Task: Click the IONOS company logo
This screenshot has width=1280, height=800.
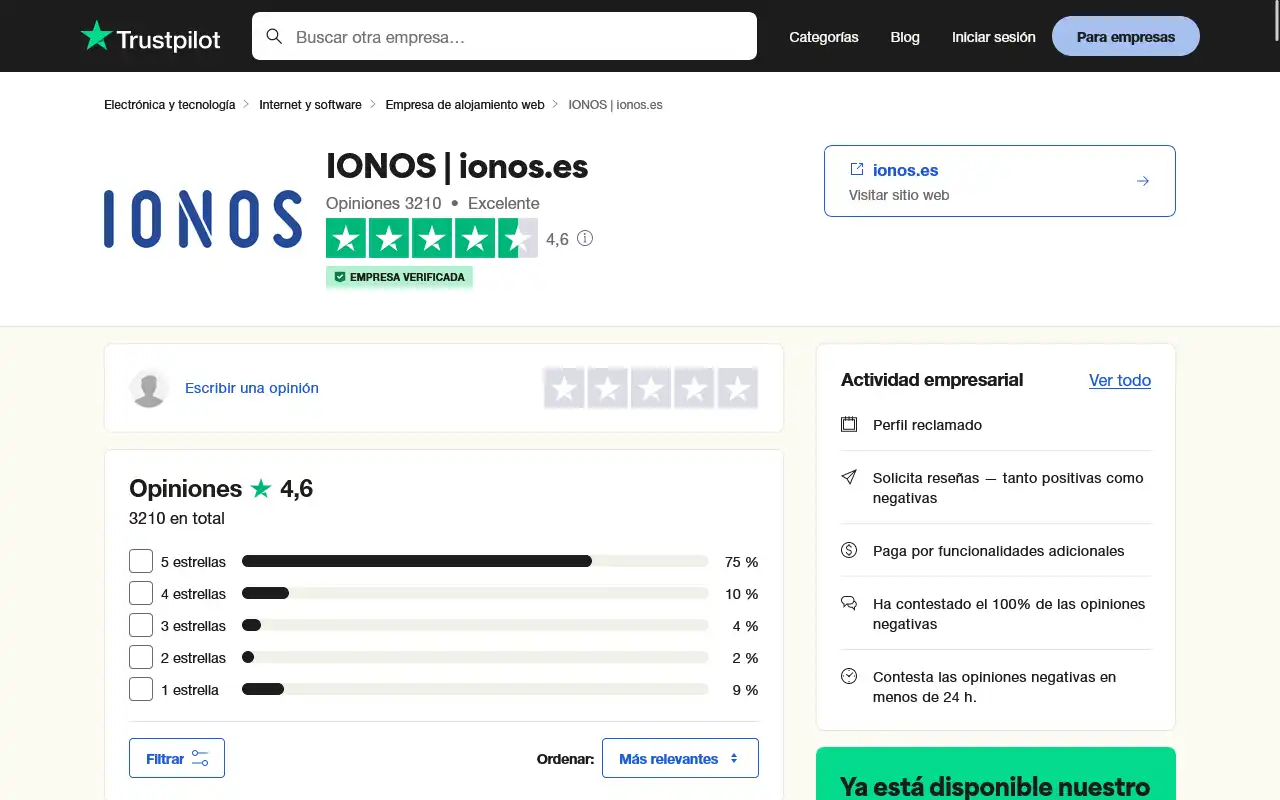Action: 203,219
